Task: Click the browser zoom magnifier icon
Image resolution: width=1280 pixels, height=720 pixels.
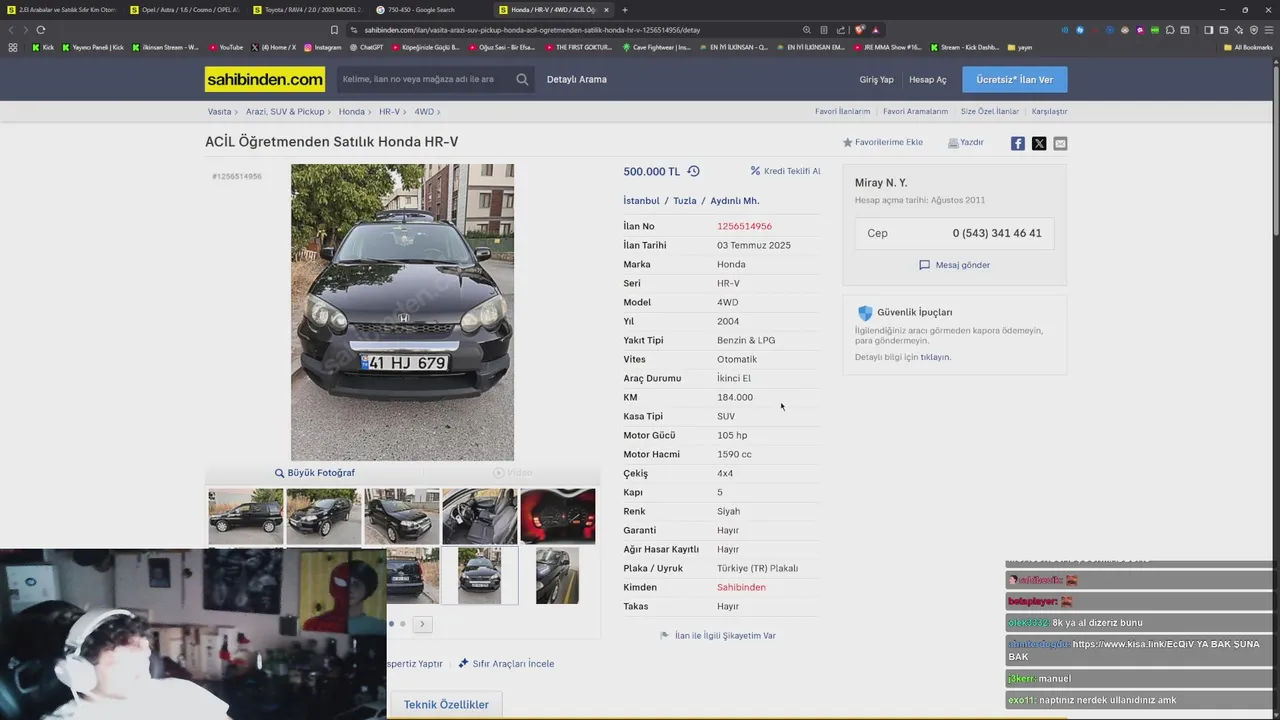Action: tap(807, 30)
